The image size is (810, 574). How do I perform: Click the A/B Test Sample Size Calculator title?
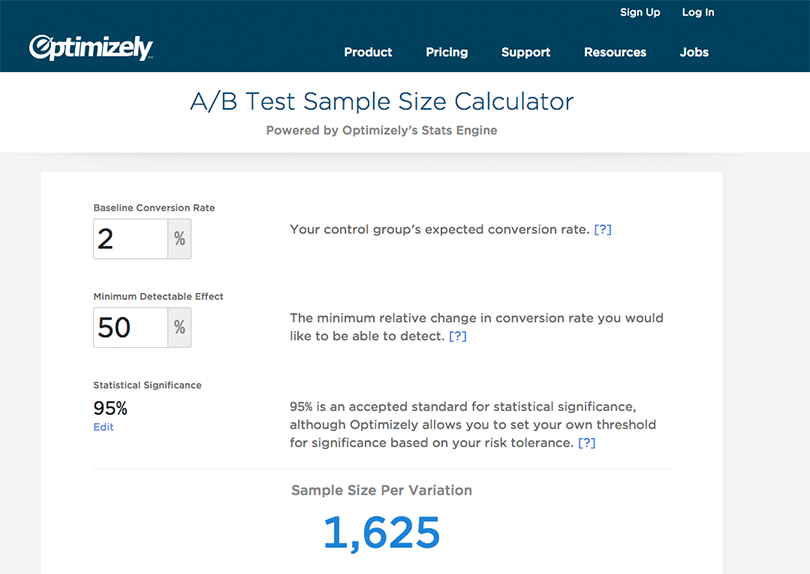click(382, 101)
